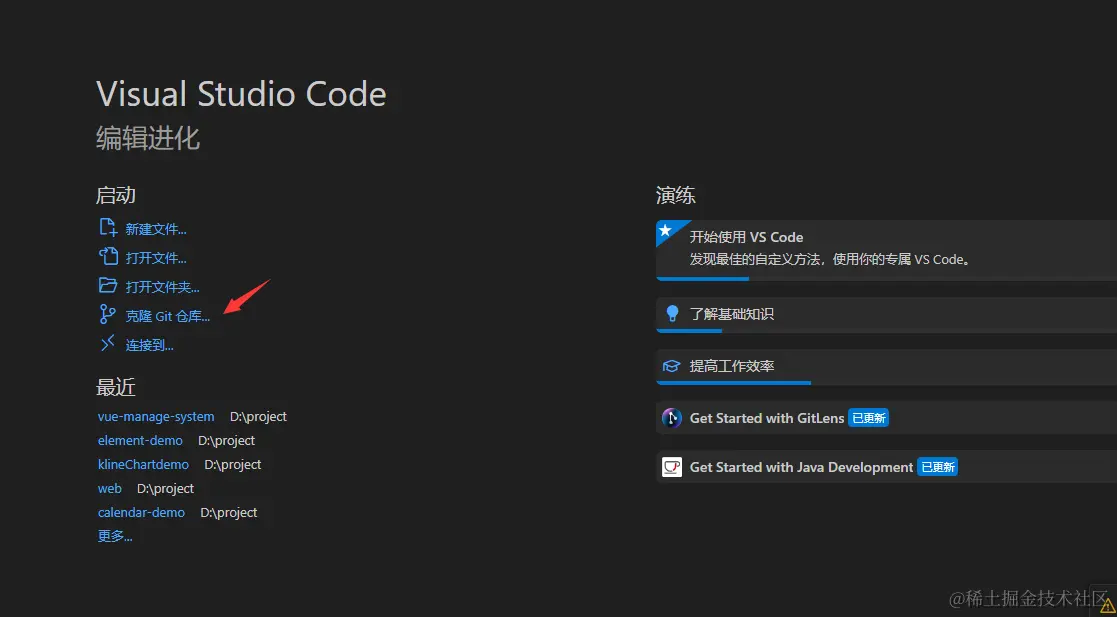Click the 最近 section heading
This screenshot has height=617, width=1117.
tap(116, 388)
